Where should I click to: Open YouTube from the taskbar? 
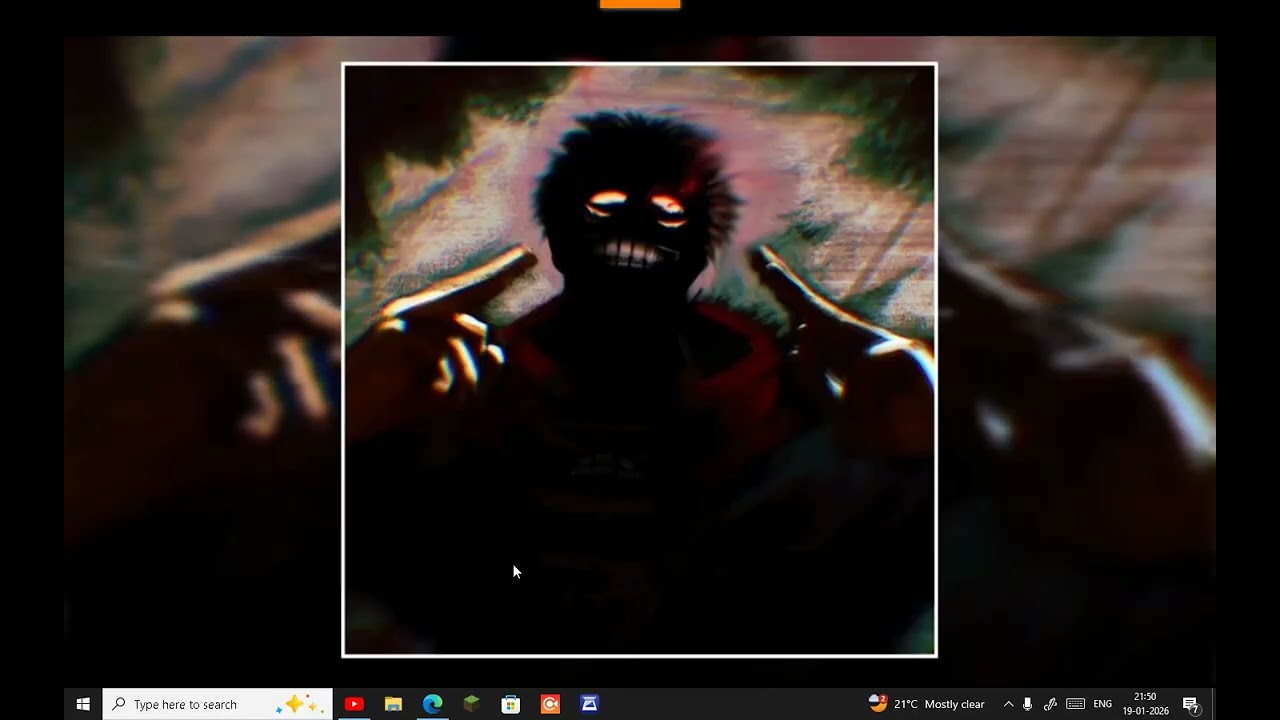click(354, 704)
